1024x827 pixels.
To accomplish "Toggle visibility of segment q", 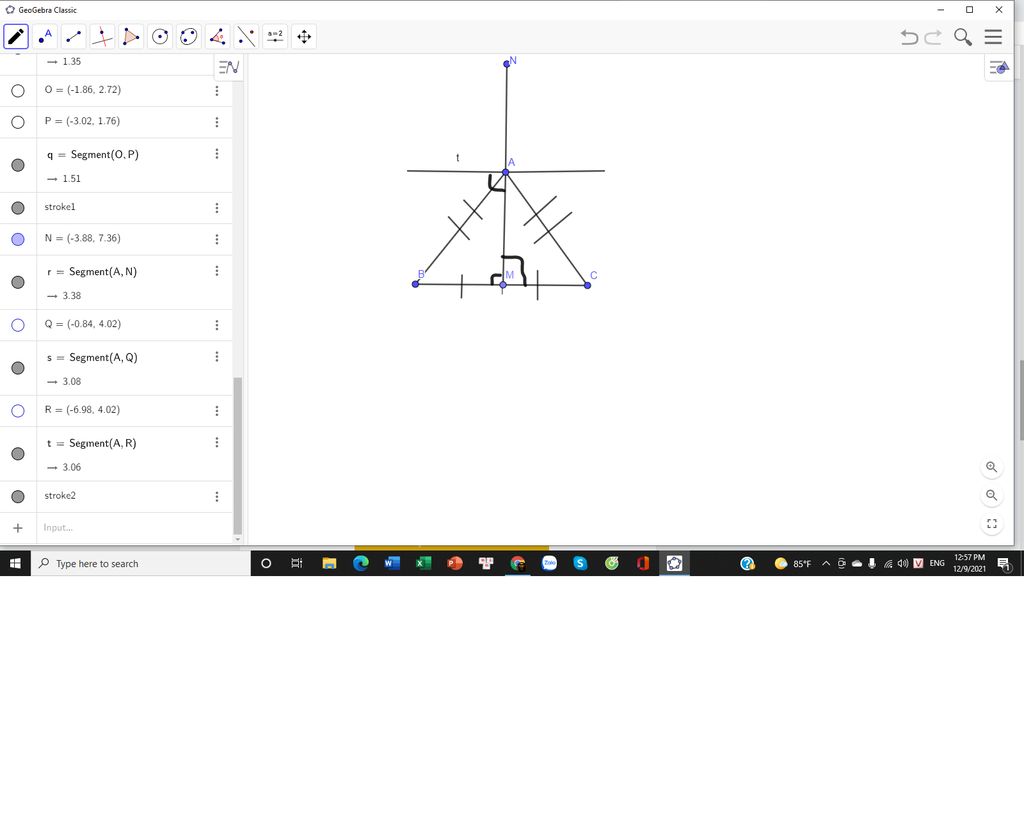I will point(18,165).
